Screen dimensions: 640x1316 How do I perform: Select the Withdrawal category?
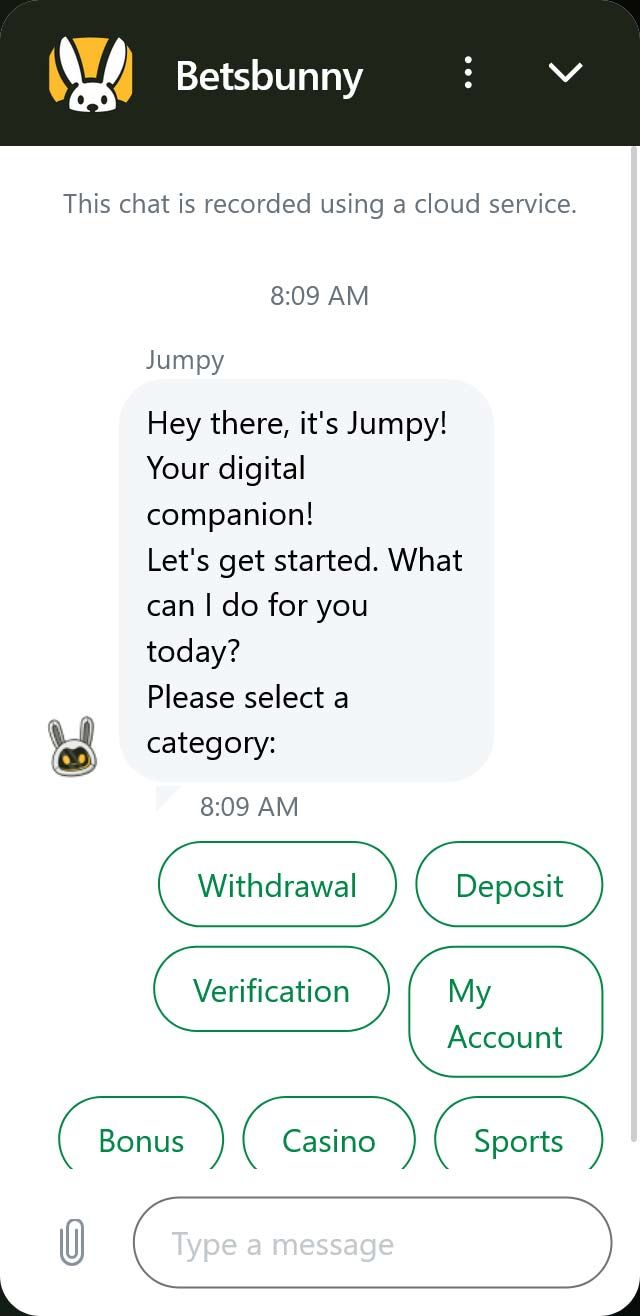pyautogui.click(x=277, y=885)
